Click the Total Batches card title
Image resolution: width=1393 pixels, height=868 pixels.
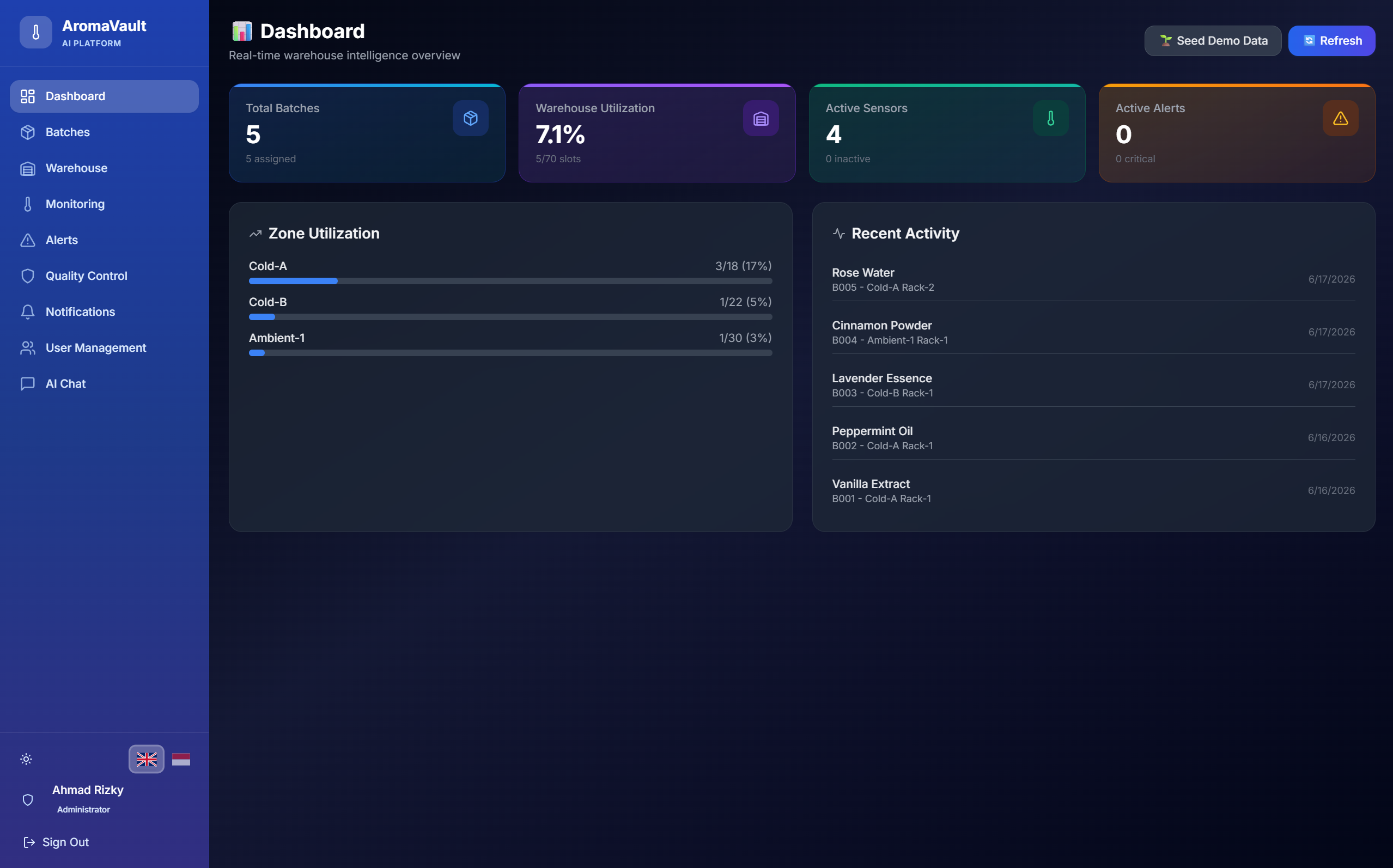click(283, 108)
